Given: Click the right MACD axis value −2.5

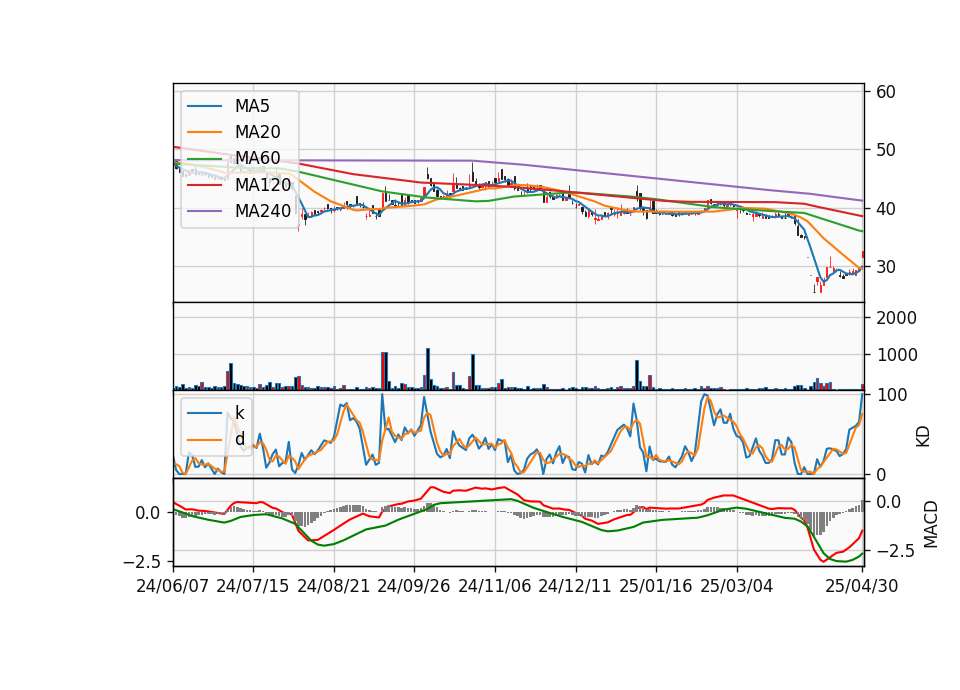Looking at the screenshot, I should (x=896, y=552).
